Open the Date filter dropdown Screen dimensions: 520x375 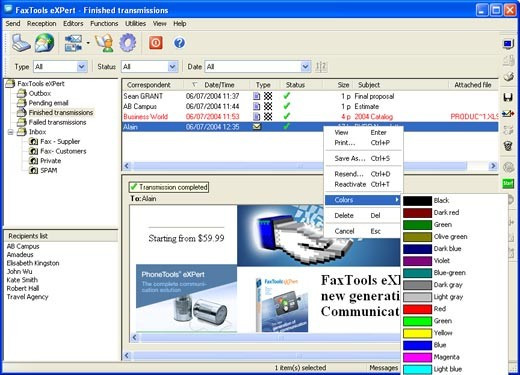pyautogui.click(x=305, y=67)
